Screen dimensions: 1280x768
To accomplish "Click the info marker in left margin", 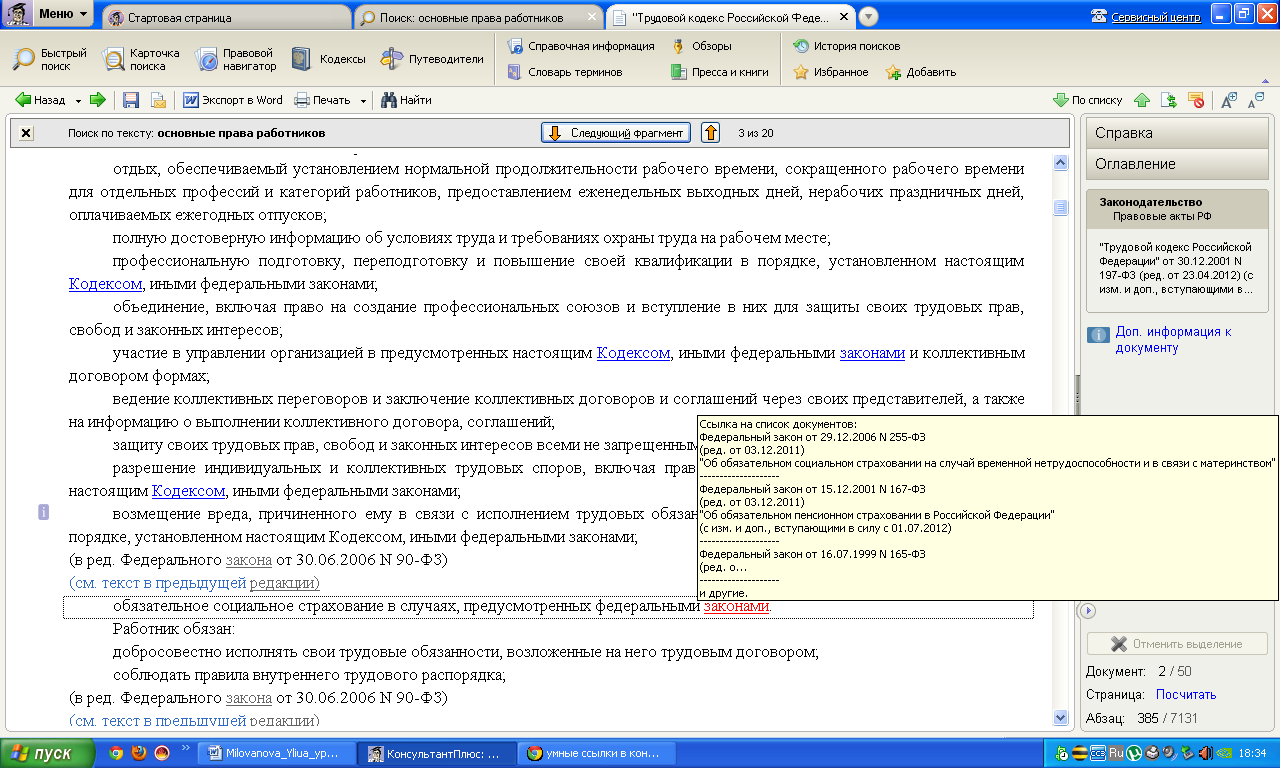I will click(x=43, y=512).
